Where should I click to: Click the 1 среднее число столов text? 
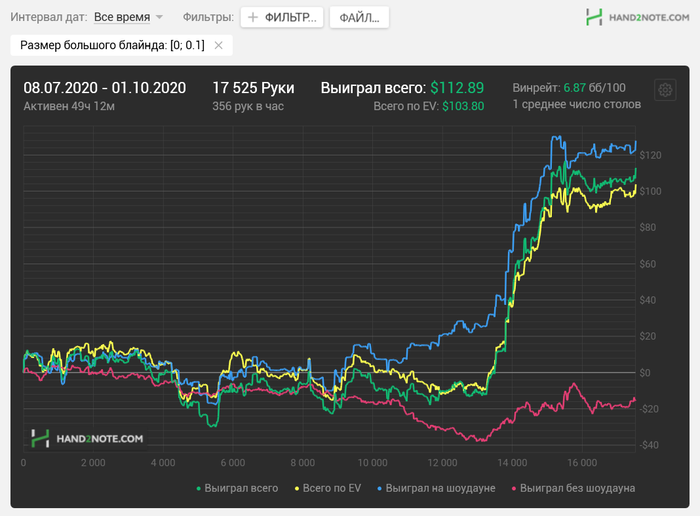point(576,104)
